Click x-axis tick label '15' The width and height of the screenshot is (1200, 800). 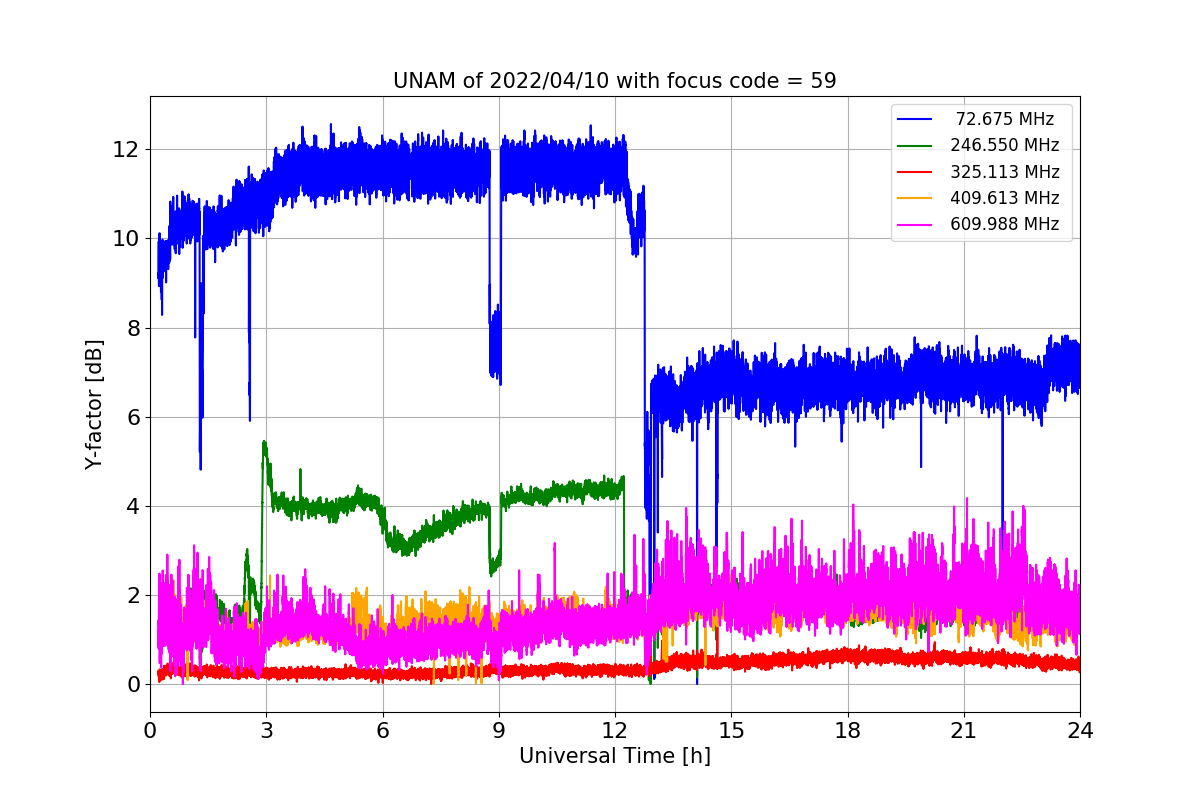pos(731,731)
